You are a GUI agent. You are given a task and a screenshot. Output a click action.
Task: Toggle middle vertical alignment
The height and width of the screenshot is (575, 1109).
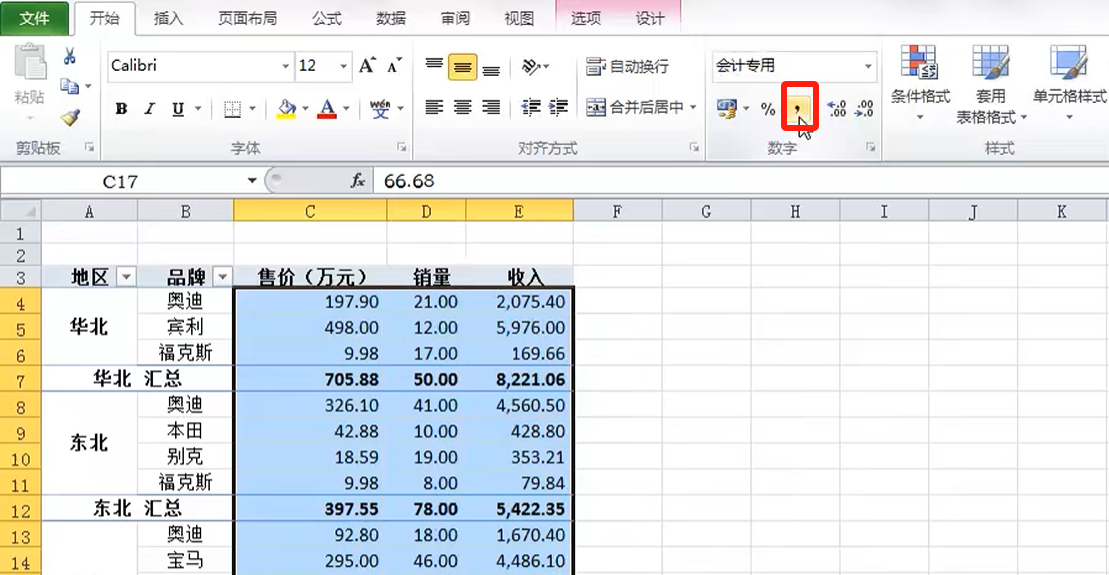point(462,67)
